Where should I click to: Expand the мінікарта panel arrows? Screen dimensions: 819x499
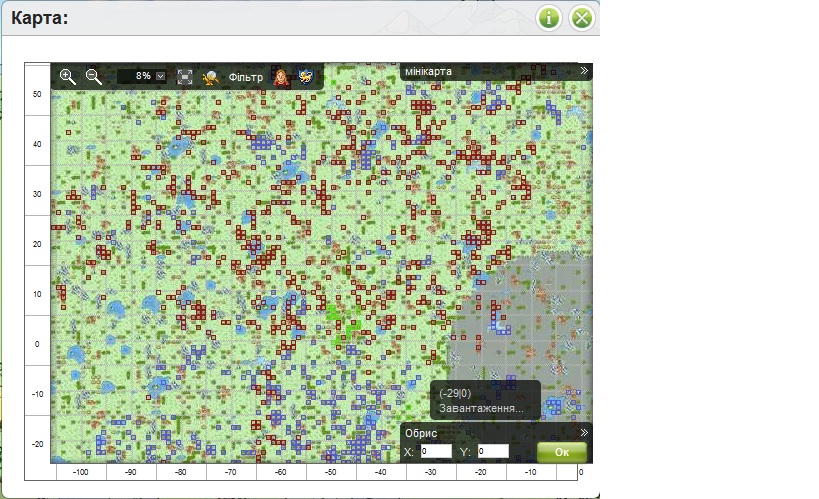[x=584, y=71]
